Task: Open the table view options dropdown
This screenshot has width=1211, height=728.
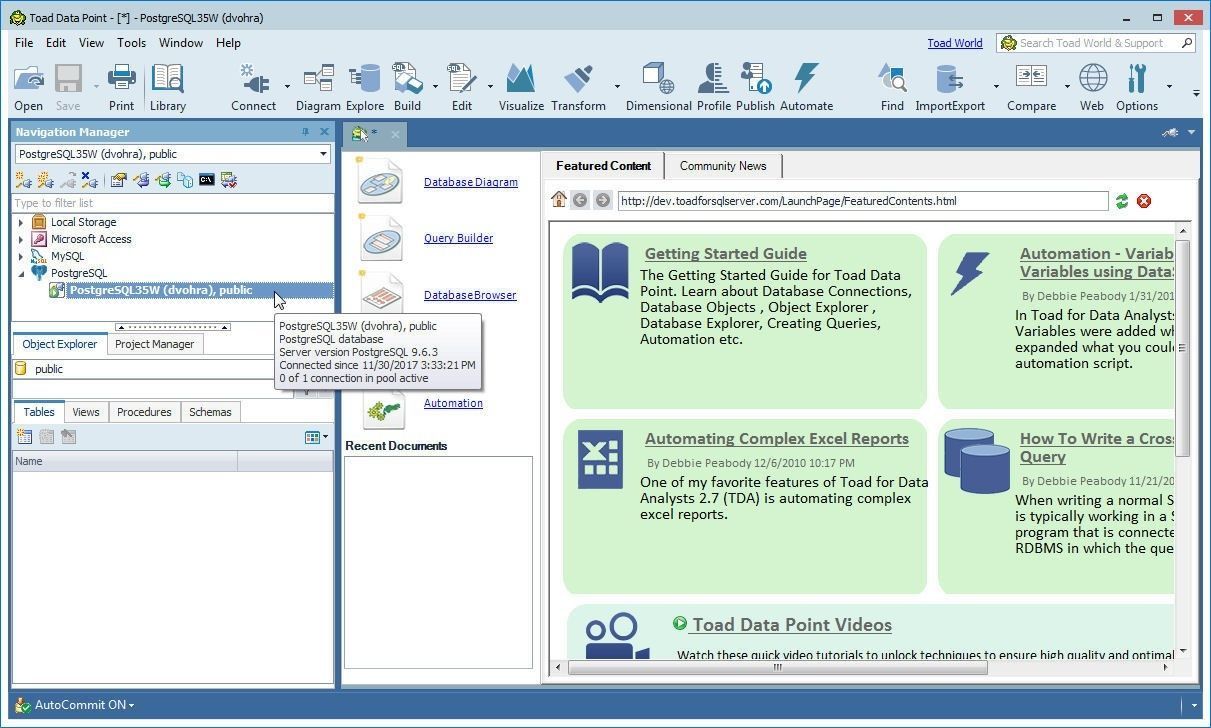Action: coord(316,437)
